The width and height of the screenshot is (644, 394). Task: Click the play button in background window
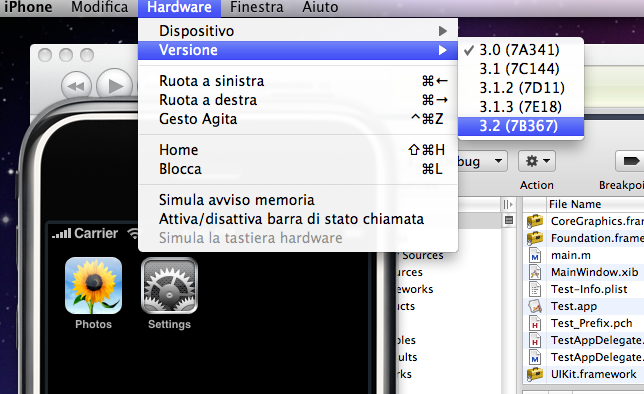[x=115, y=85]
